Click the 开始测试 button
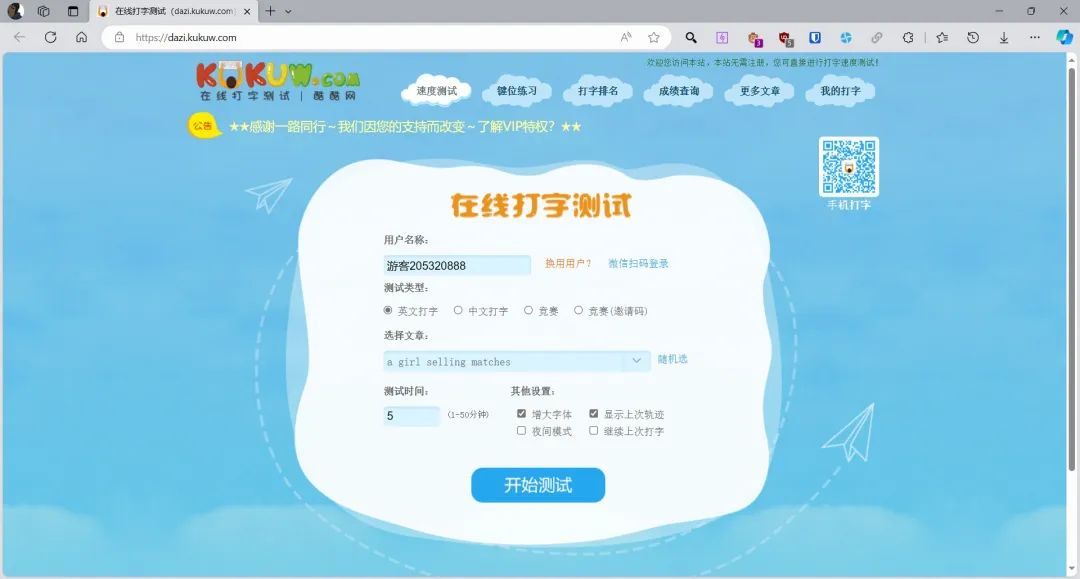 538,485
